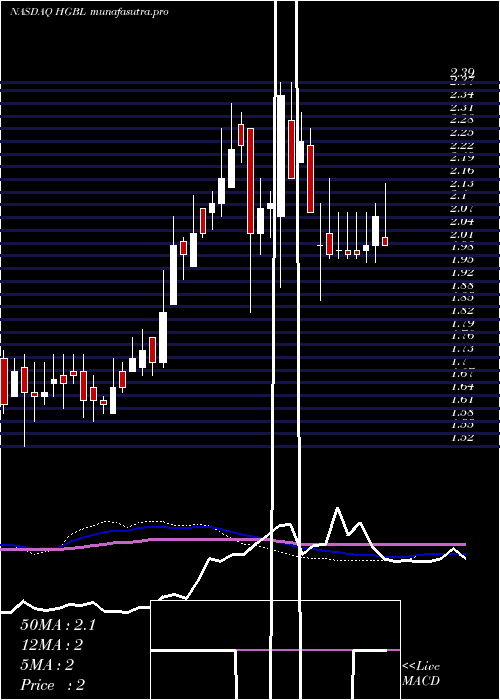Click the 1.58 price axis label
This screenshot has height=700, width=500.
click(462, 412)
